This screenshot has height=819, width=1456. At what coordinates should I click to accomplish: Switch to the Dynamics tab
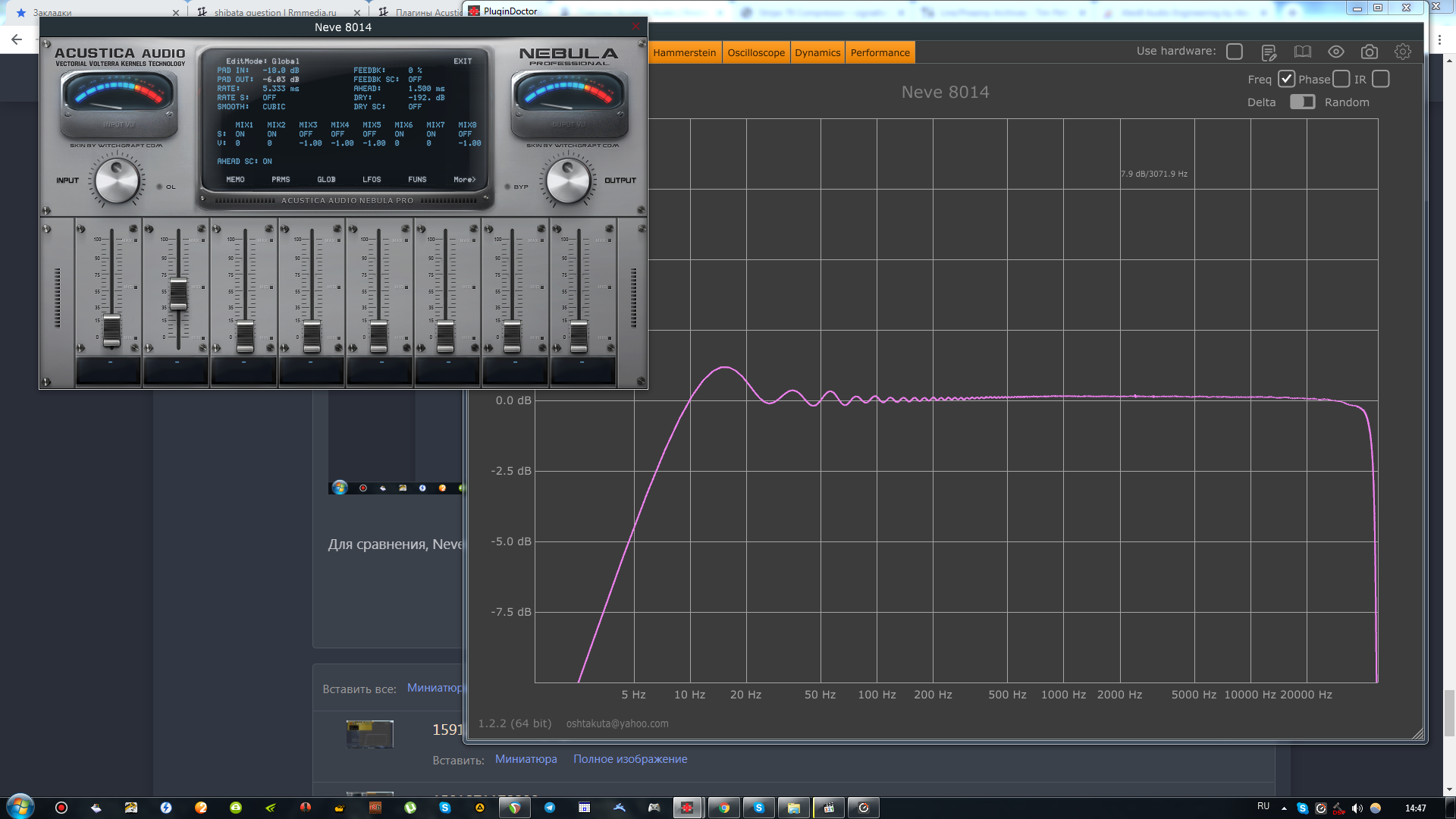click(817, 52)
